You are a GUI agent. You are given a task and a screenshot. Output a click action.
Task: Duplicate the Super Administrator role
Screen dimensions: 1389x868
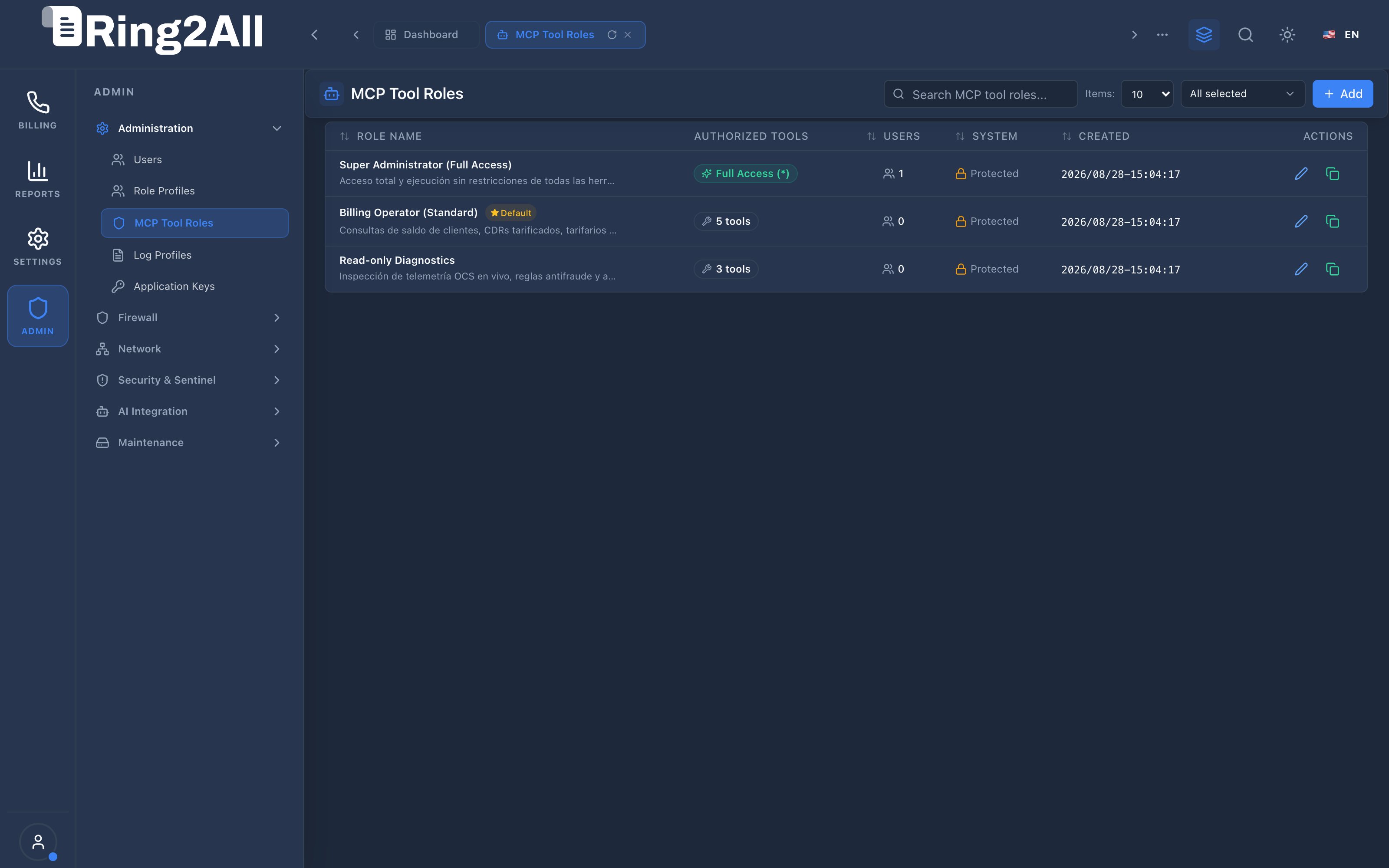(1332, 173)
